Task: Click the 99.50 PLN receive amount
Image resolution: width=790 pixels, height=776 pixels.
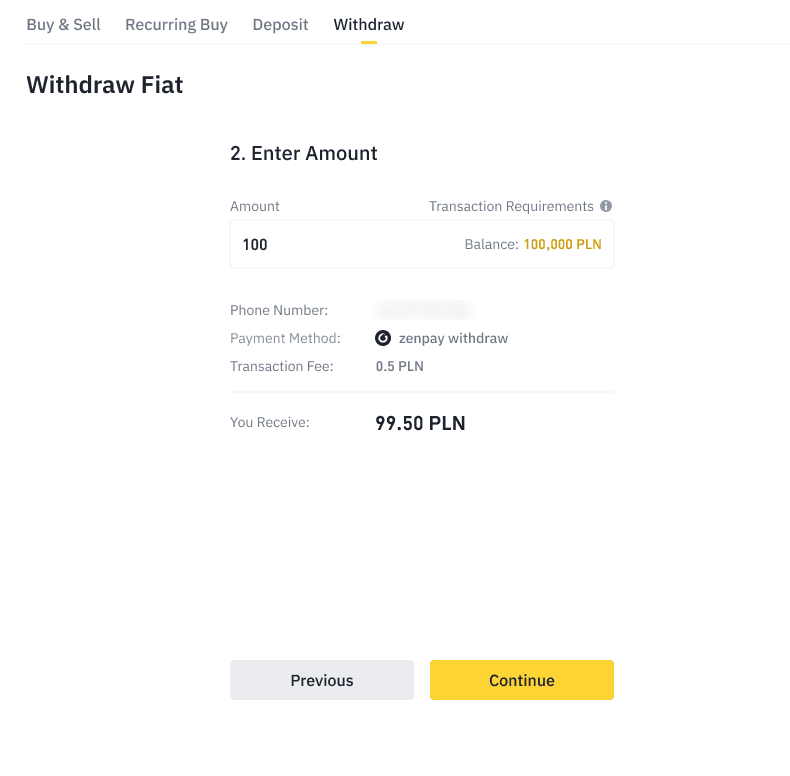Action: click(420, 423)
